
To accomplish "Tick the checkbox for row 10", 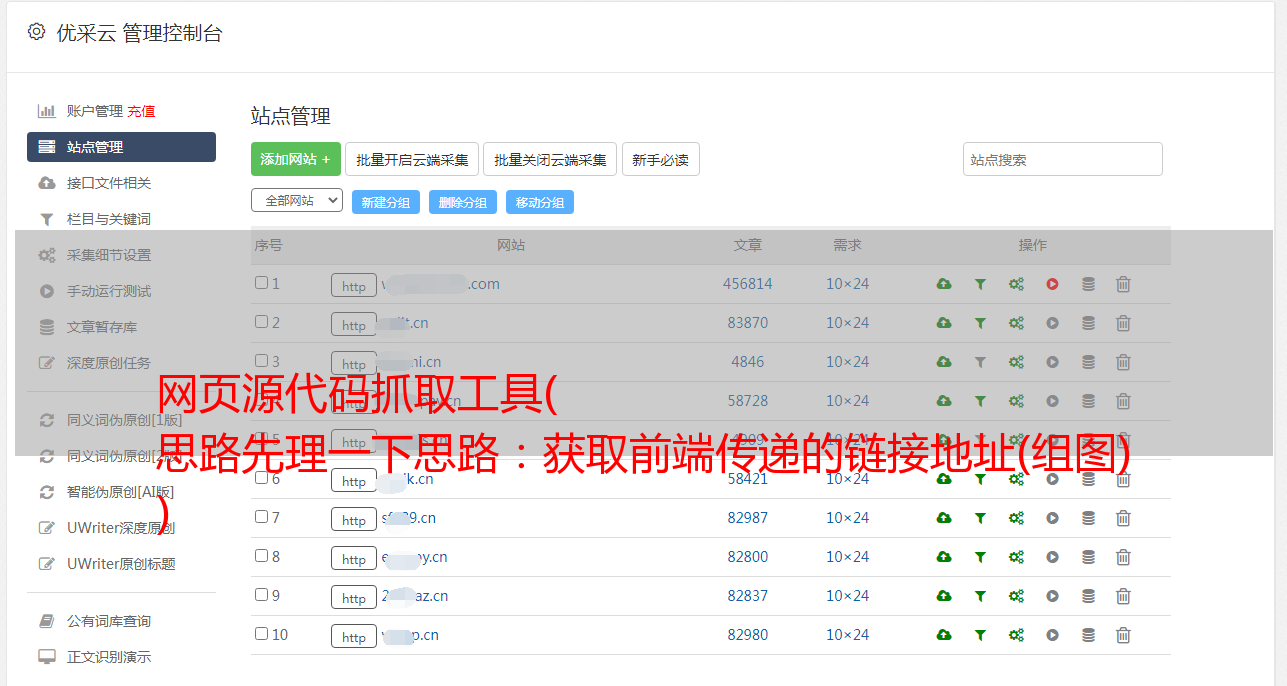I will (x=261, y=634).
